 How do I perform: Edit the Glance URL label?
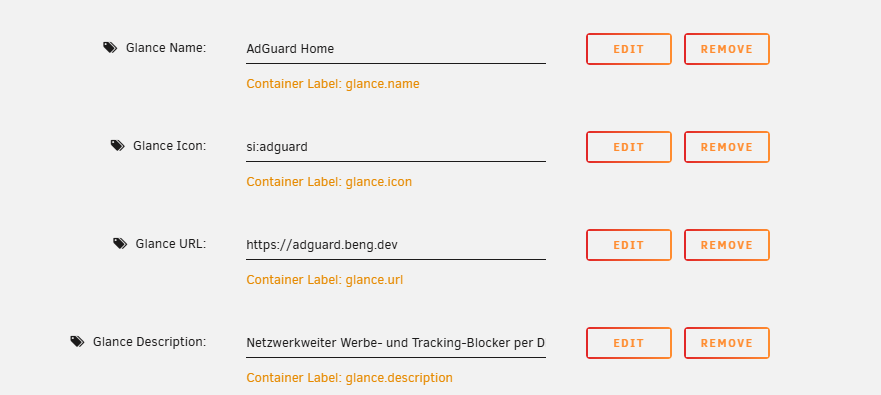tap(629, 245)
